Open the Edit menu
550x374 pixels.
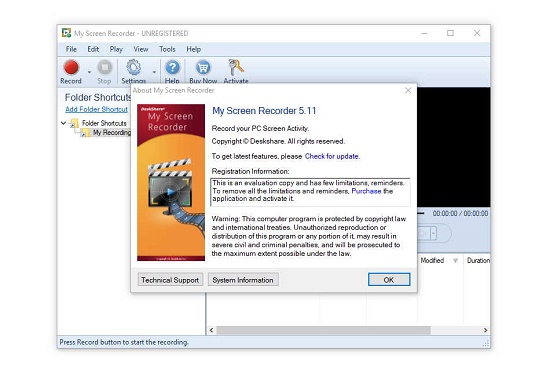pos(93,49)
